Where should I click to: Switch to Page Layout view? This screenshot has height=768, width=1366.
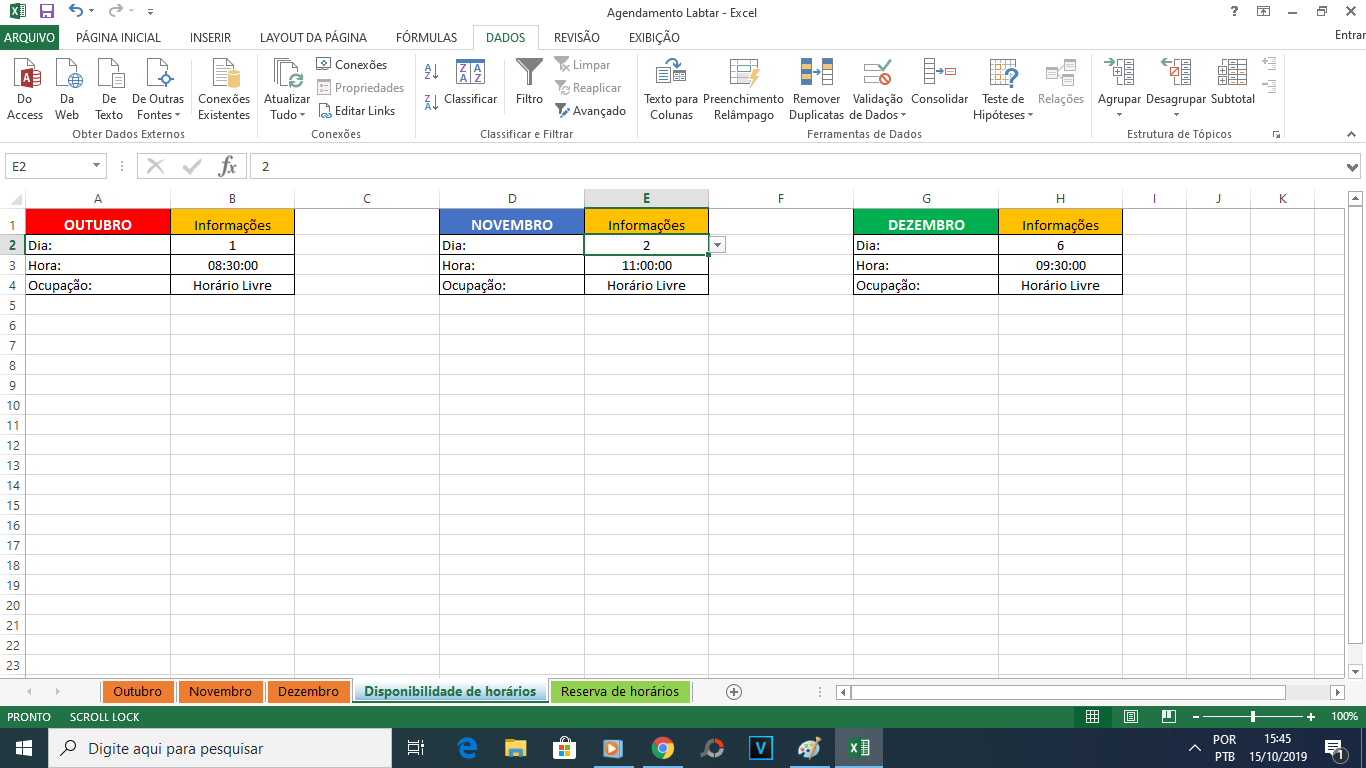pos(1130,717)
